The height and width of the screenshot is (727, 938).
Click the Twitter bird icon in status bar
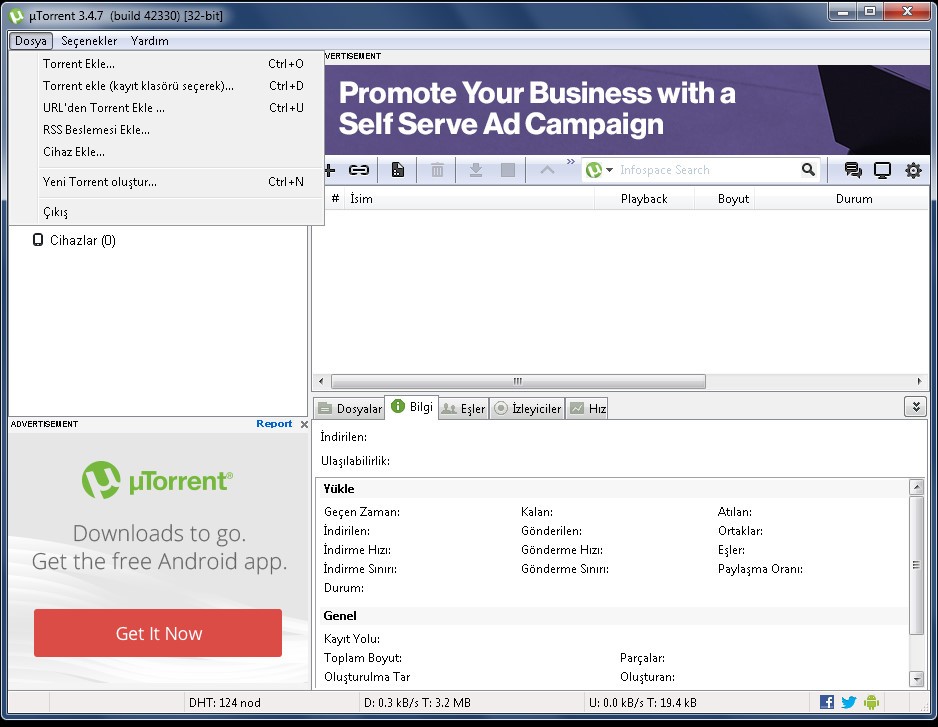[849, 702]
